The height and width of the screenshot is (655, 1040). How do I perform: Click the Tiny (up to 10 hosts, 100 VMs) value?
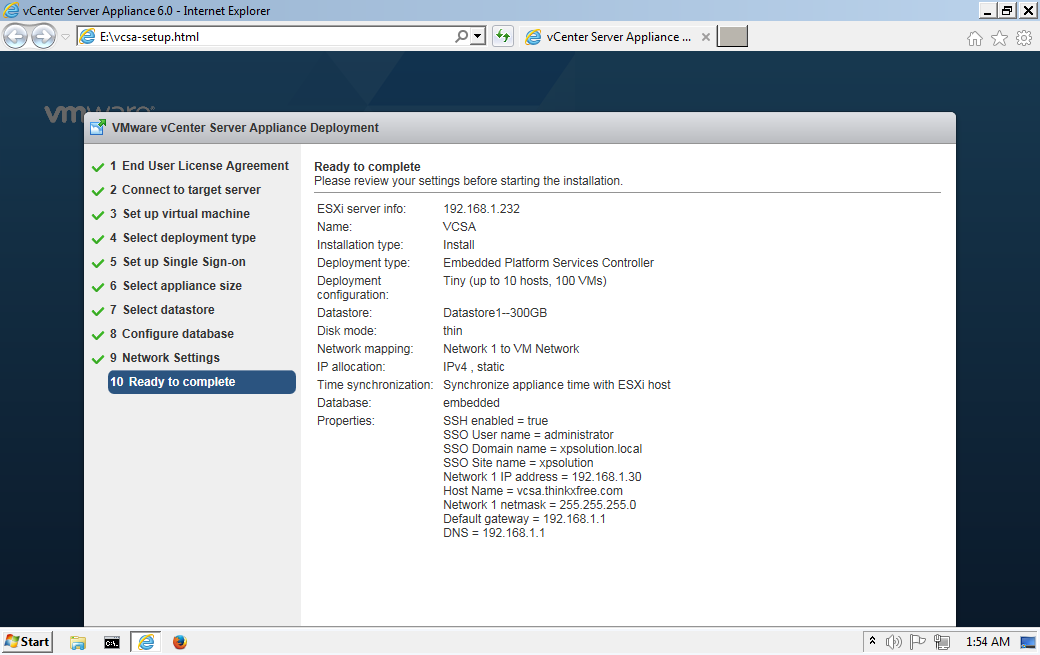[525, 281]
